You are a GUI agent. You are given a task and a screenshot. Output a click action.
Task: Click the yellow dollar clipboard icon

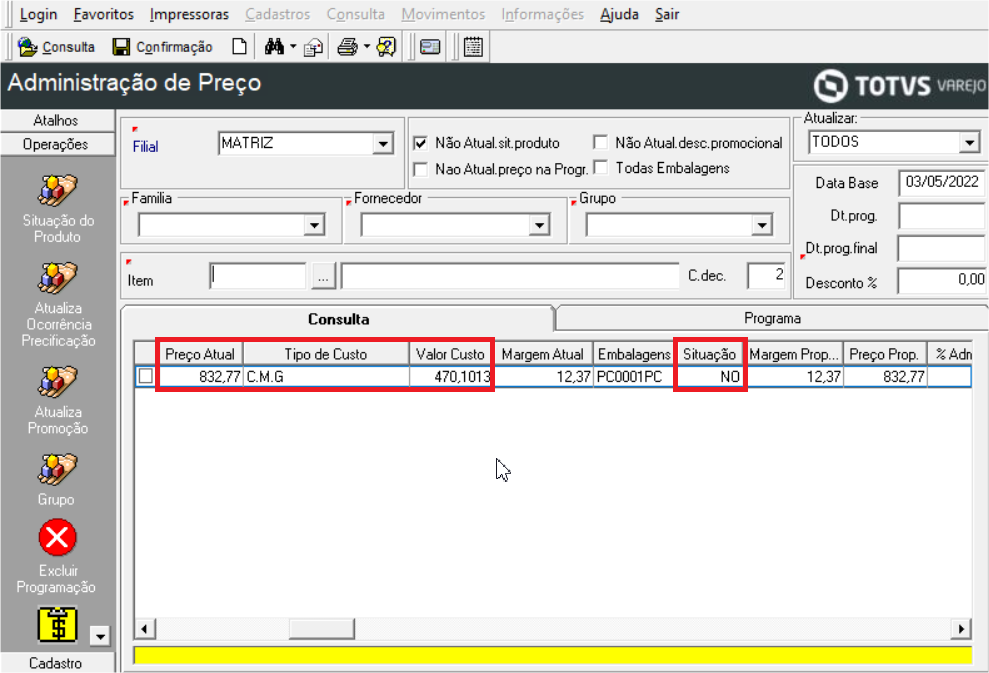coord(57,625)
